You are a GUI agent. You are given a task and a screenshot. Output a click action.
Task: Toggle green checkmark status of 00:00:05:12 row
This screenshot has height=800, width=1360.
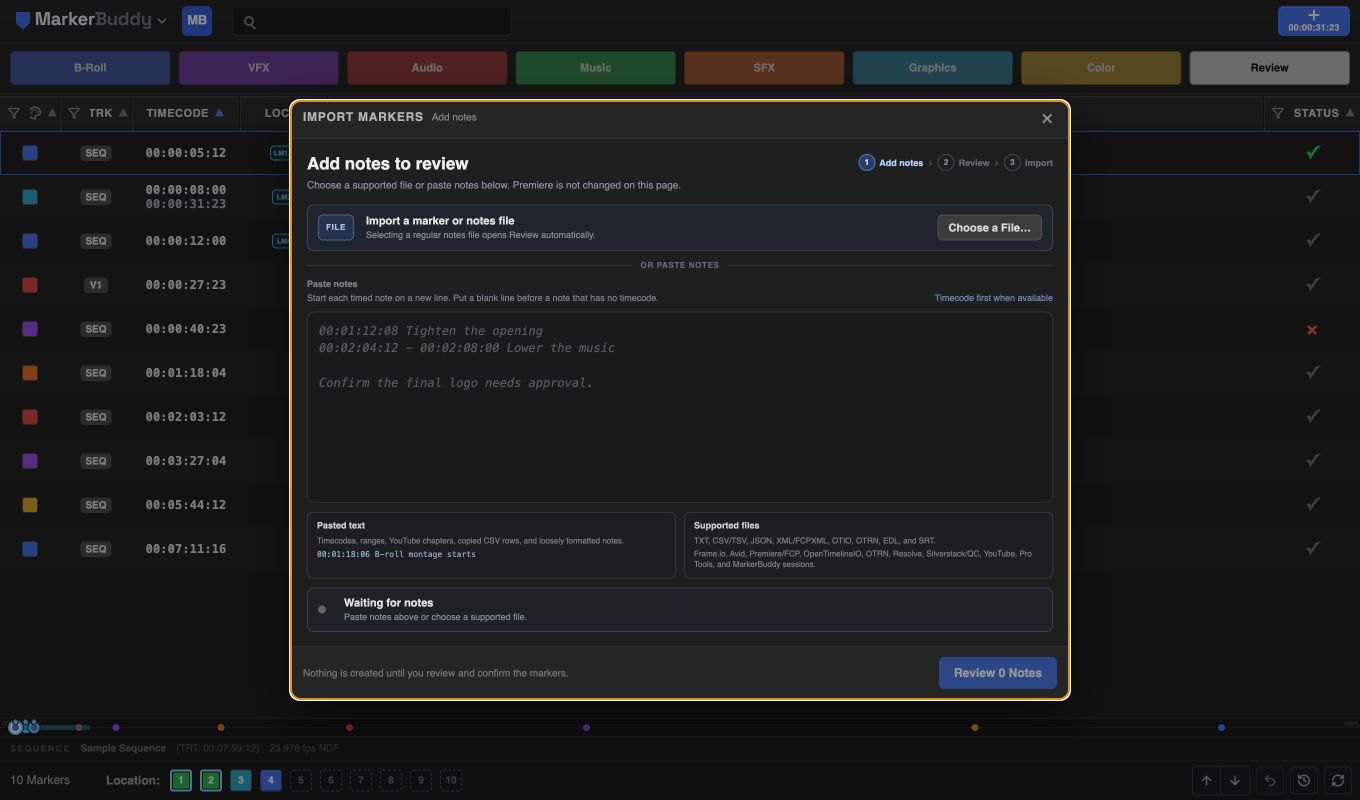pos(1313,152)
